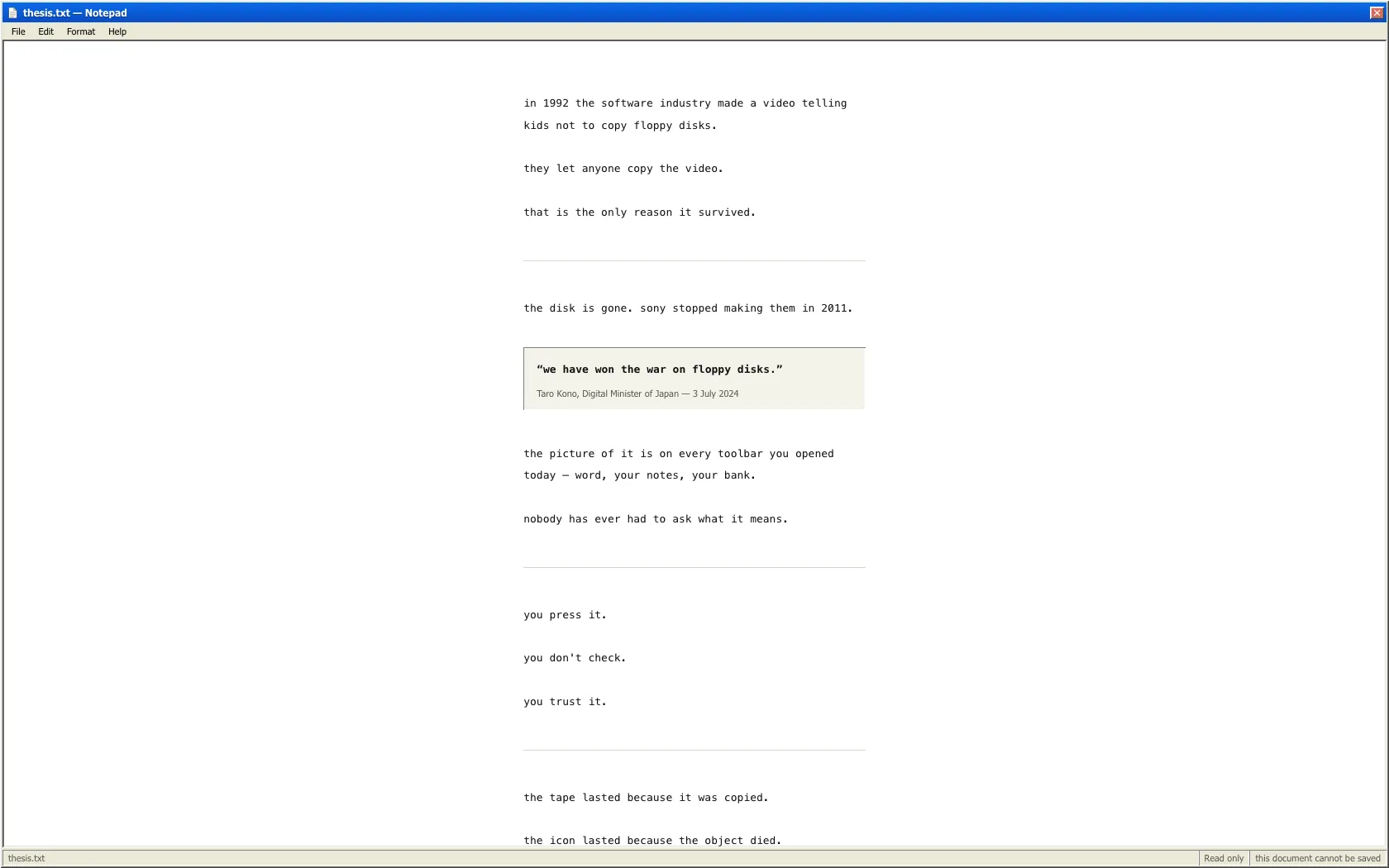Open the Help menu
The width and height of the screenshot is (1389, 868).
[117, 31]
